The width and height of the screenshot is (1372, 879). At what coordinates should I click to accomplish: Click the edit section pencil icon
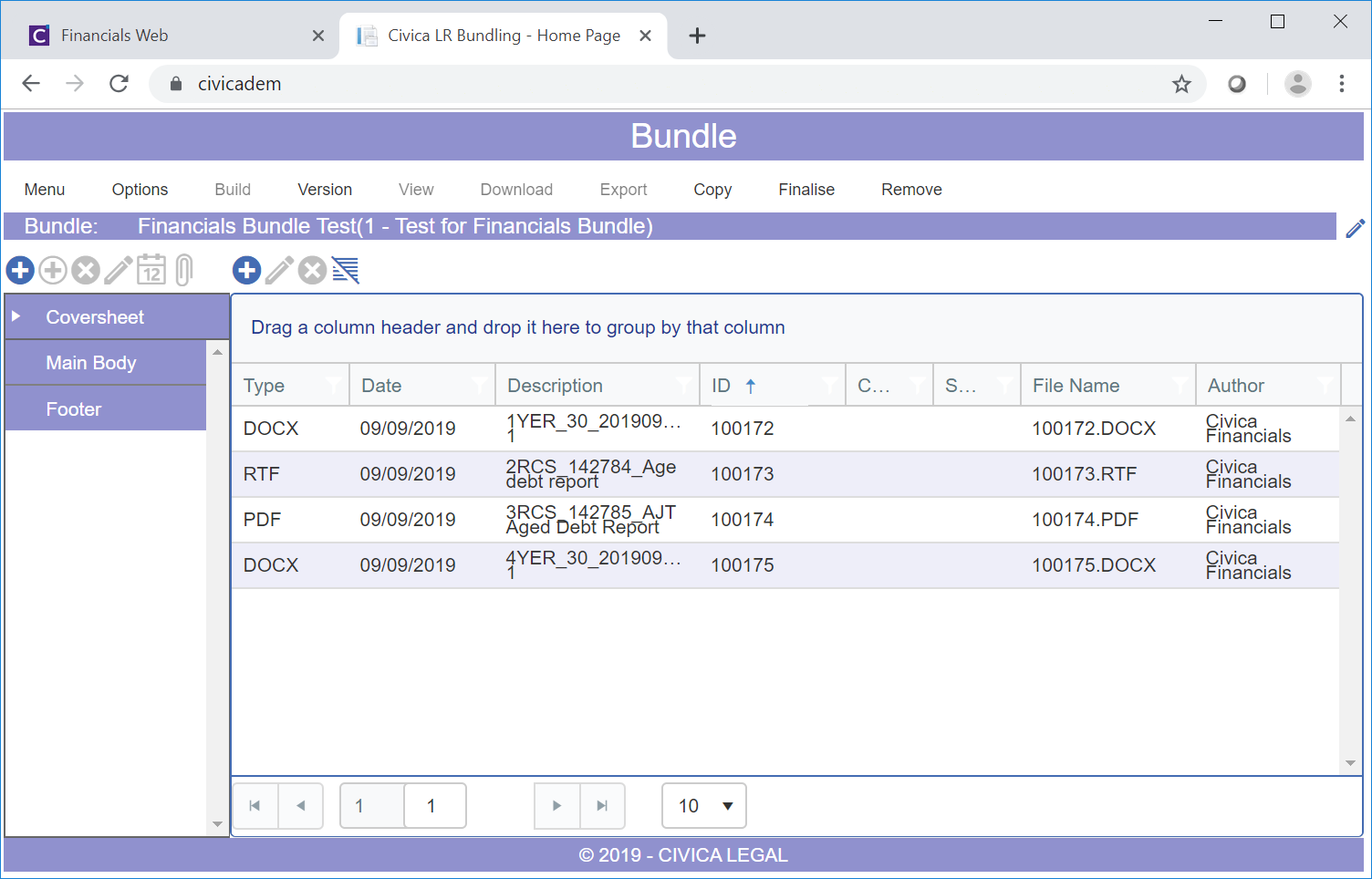[119, 270]
